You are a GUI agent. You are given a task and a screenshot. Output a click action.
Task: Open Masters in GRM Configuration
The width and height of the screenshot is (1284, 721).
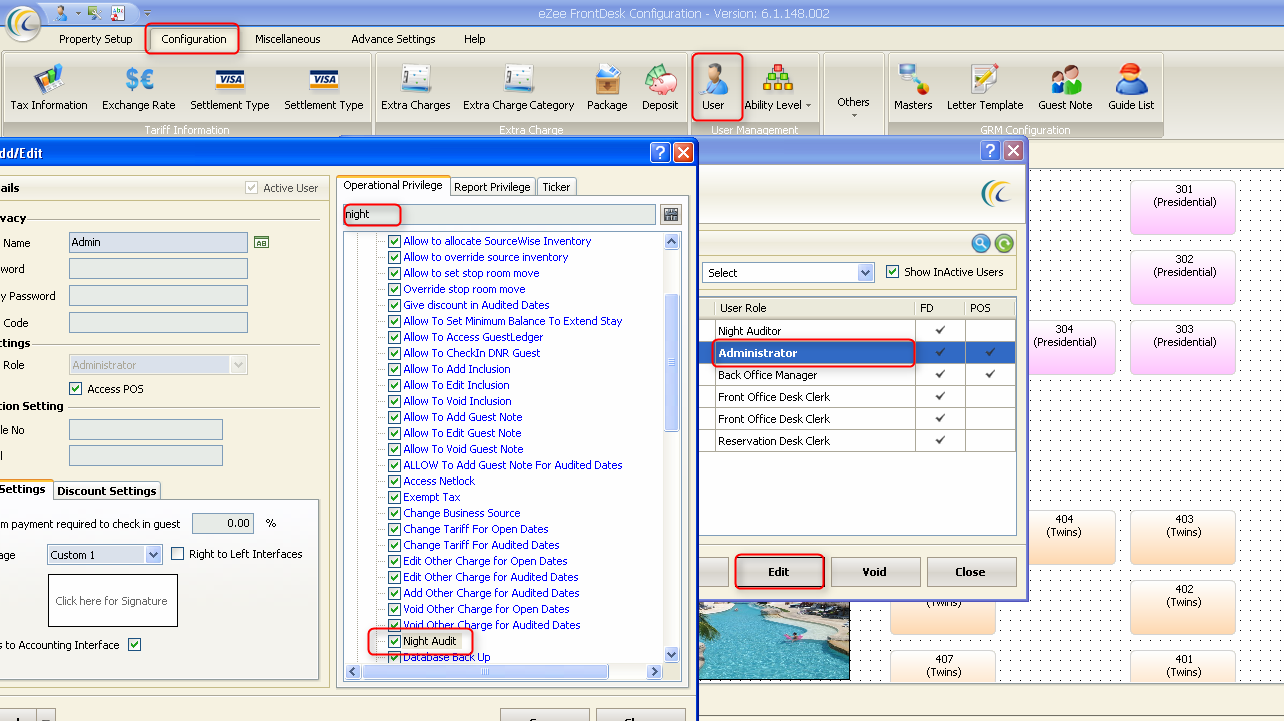[913, 87]
